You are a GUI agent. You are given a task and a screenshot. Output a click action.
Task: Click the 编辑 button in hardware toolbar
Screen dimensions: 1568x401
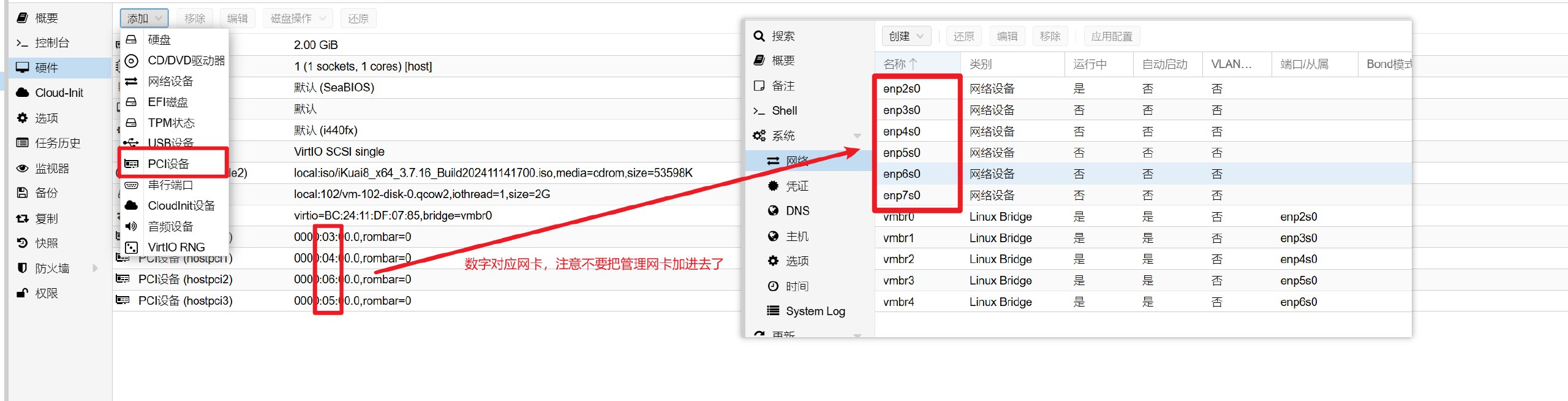pyautogui.click(x=237, y=18)
